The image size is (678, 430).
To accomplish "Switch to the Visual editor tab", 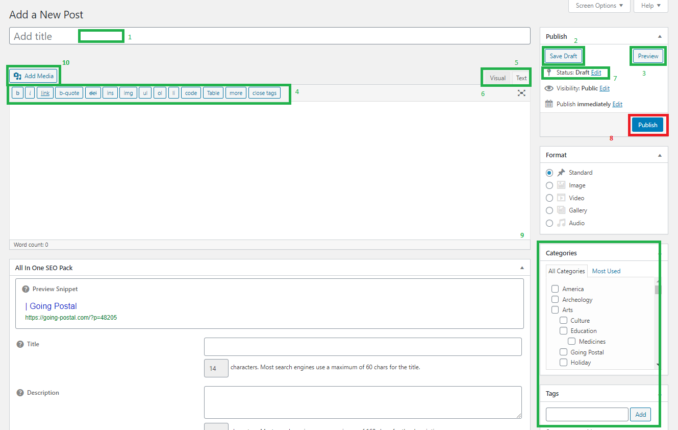I will click(497, 78).
